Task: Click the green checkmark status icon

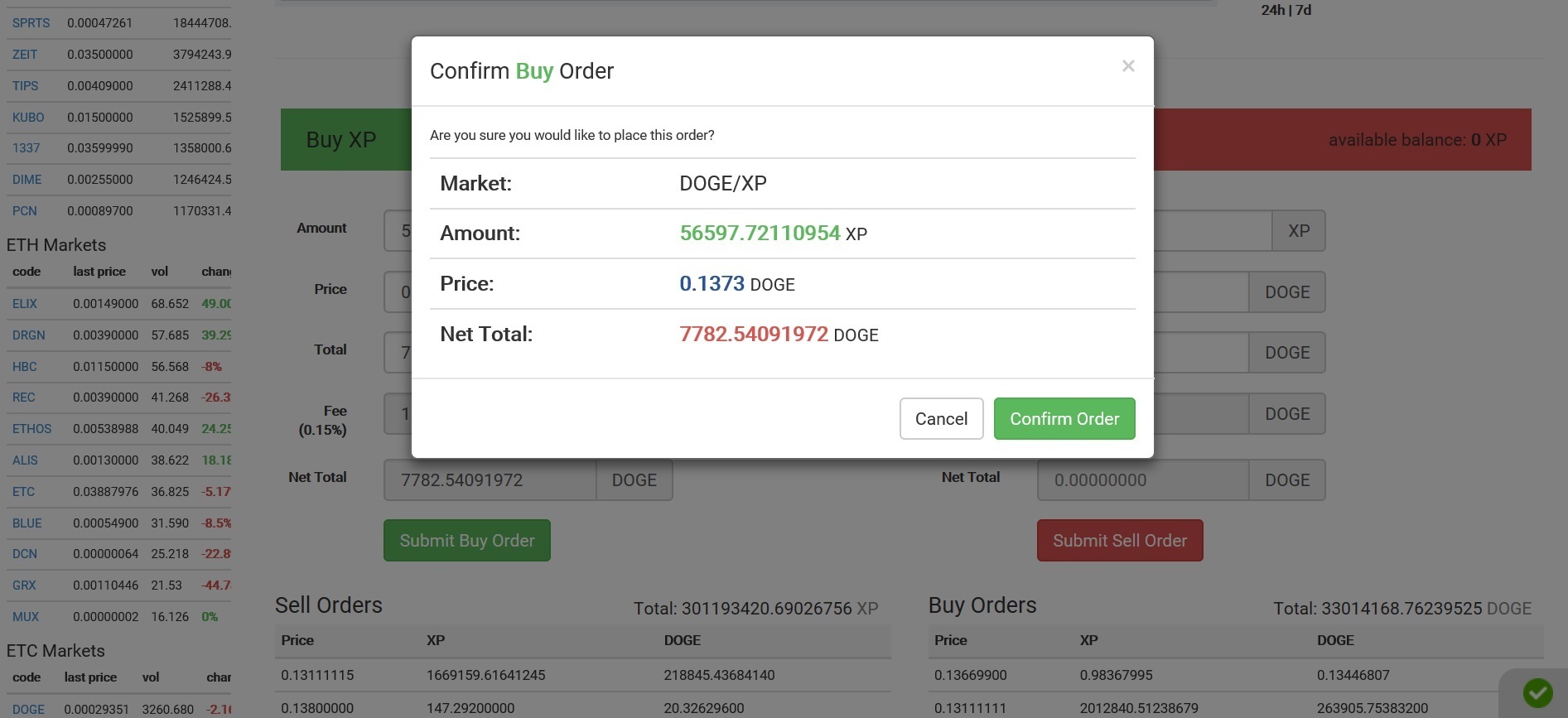Action: coord(1537,692)
